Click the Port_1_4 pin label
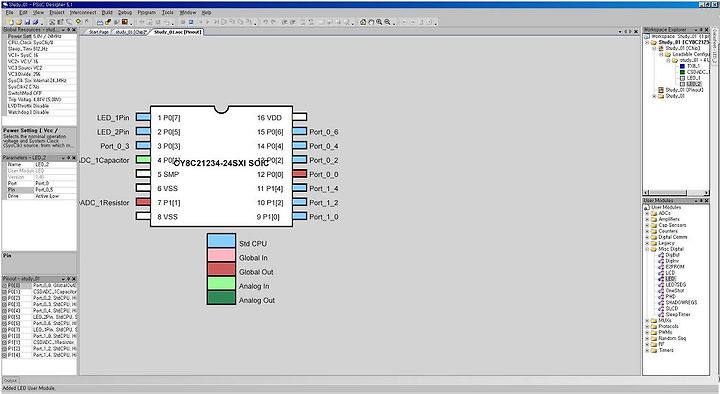 324,189
